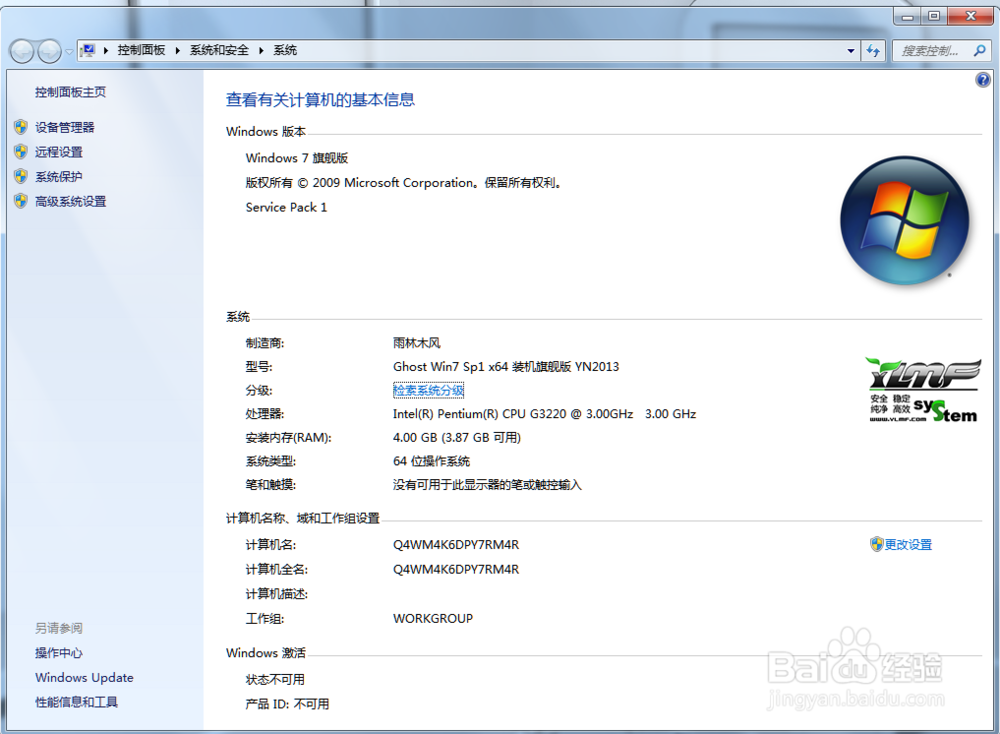Click the copyright line 版权所有 2009 Microsoft
1000x734 pixels.
403,183
